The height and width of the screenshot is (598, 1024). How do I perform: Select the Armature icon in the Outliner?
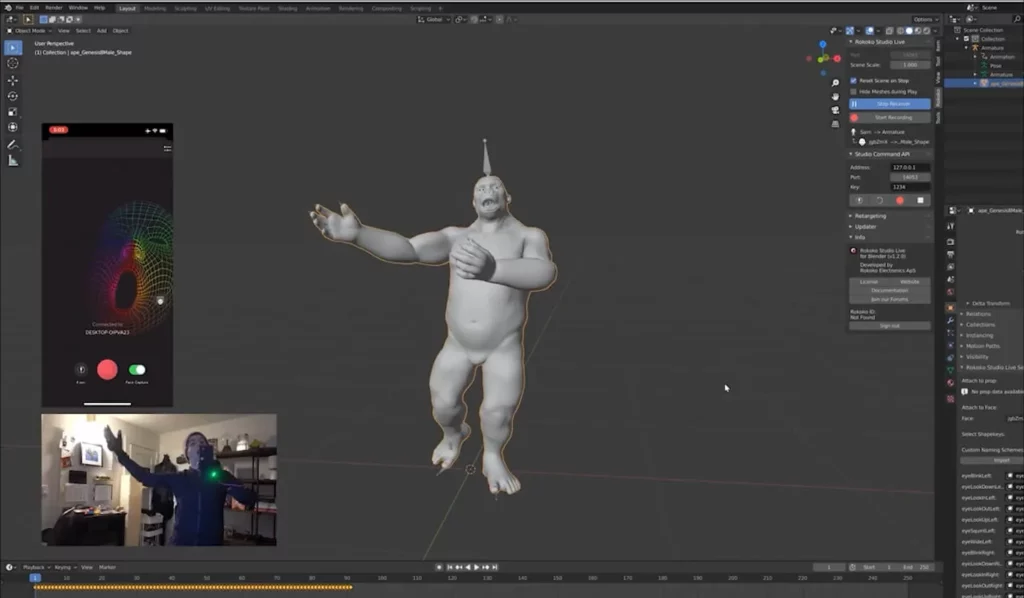click(x=976, y=48)
